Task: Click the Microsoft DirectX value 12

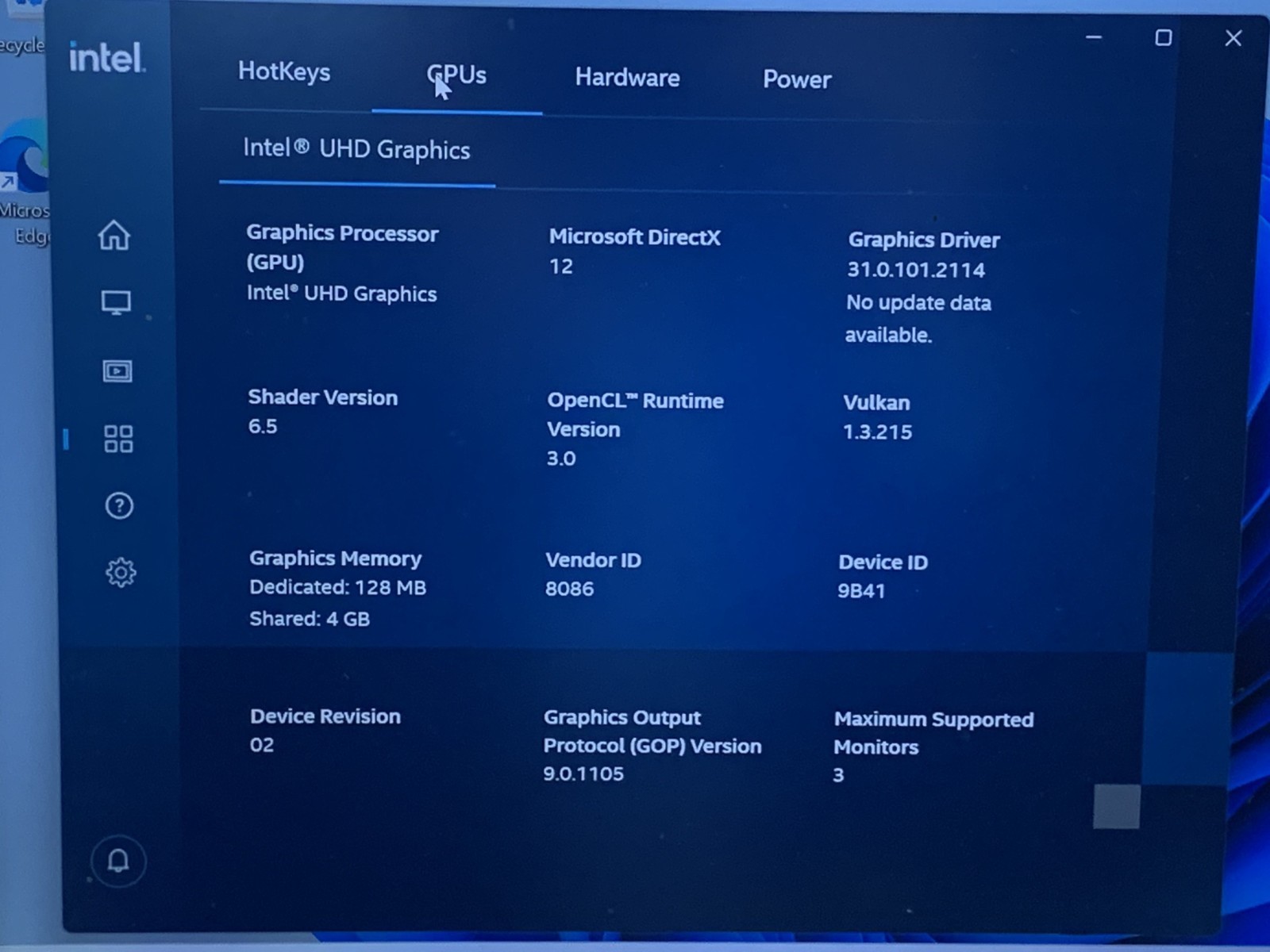Action: [561, 267]
